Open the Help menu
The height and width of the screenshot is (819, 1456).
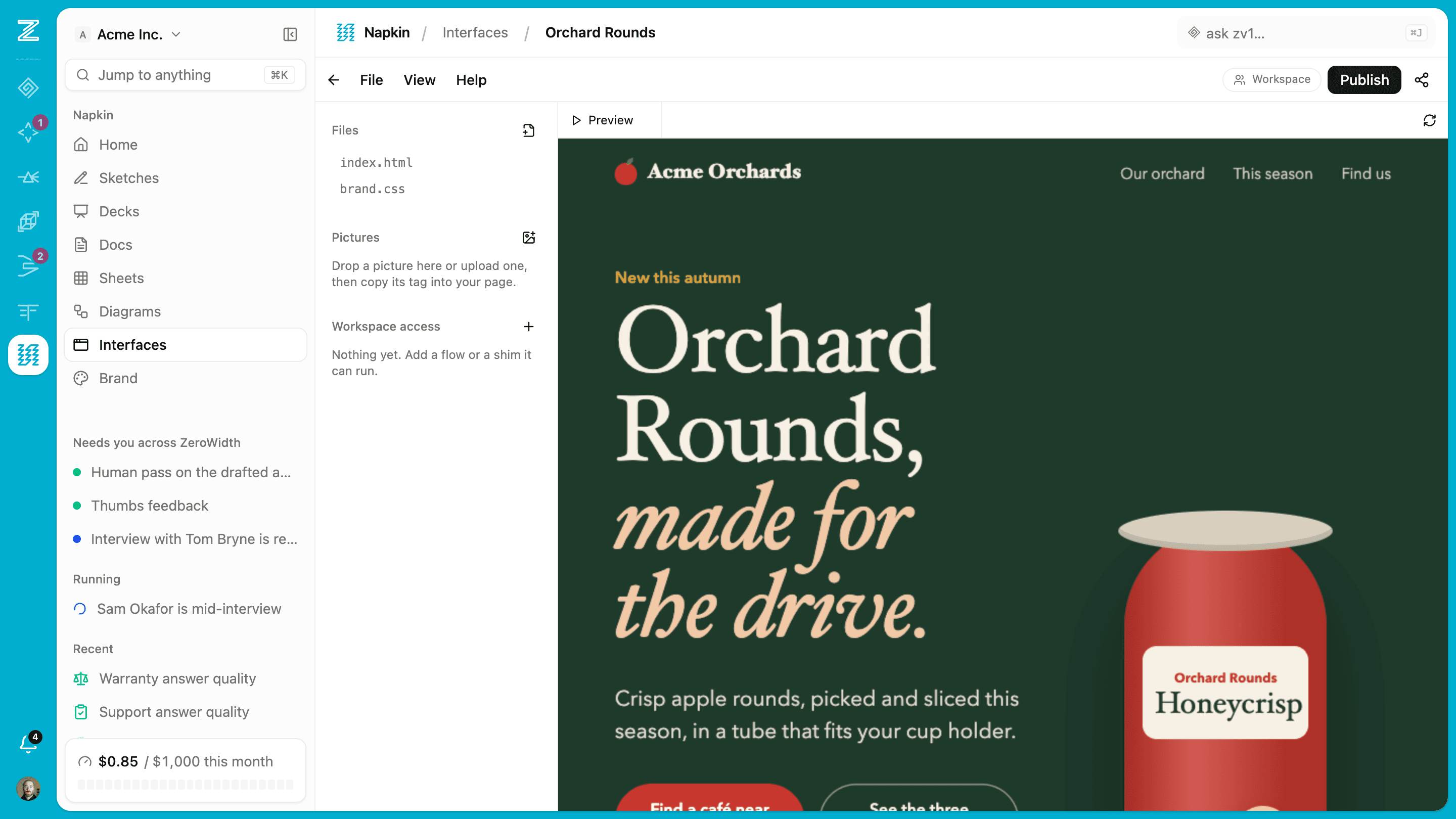coord(471,80)
